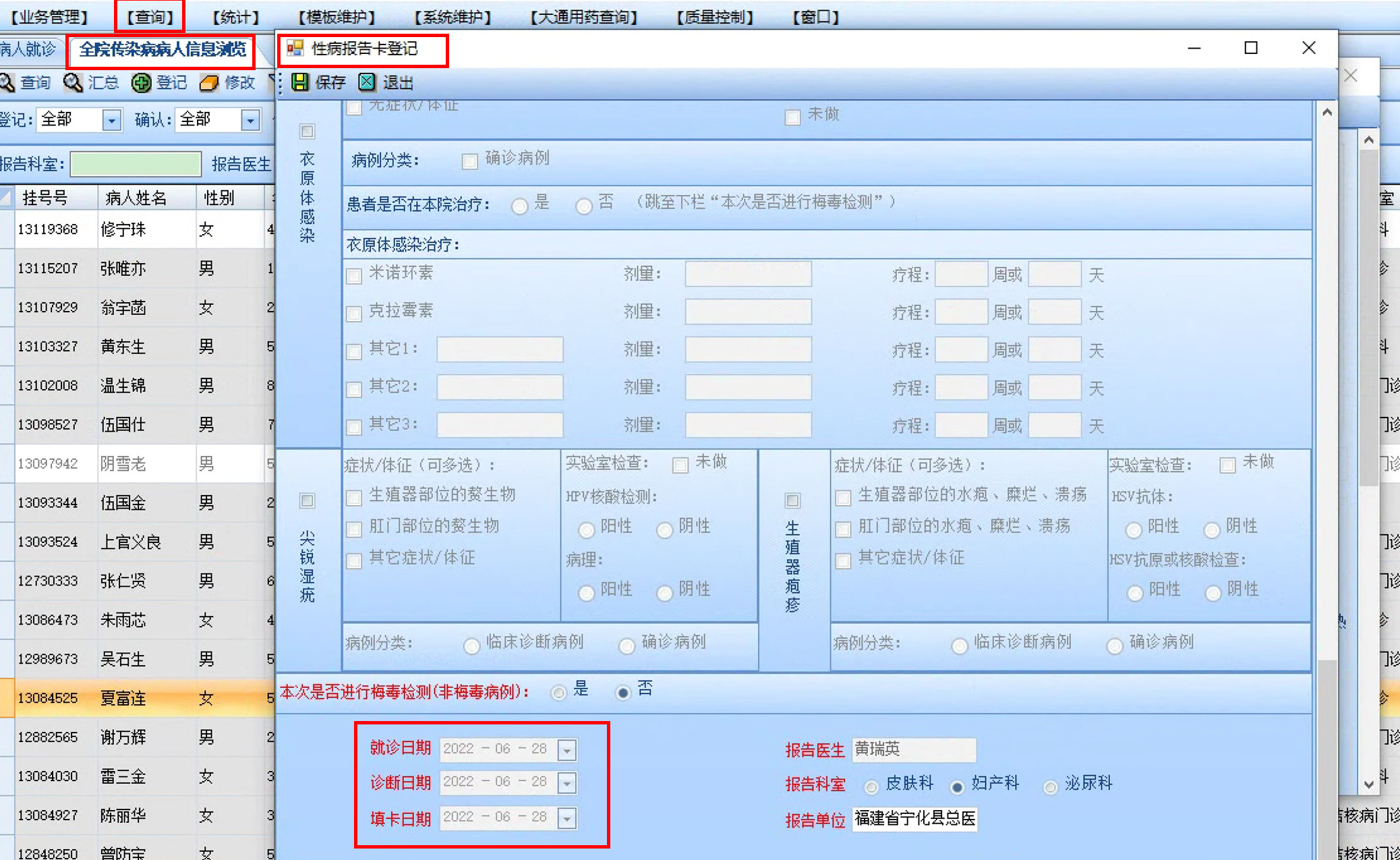Check the 米诺环素 treatment checkbox
The height and width of the screenshot is (860, 1400).
point(354,275)
